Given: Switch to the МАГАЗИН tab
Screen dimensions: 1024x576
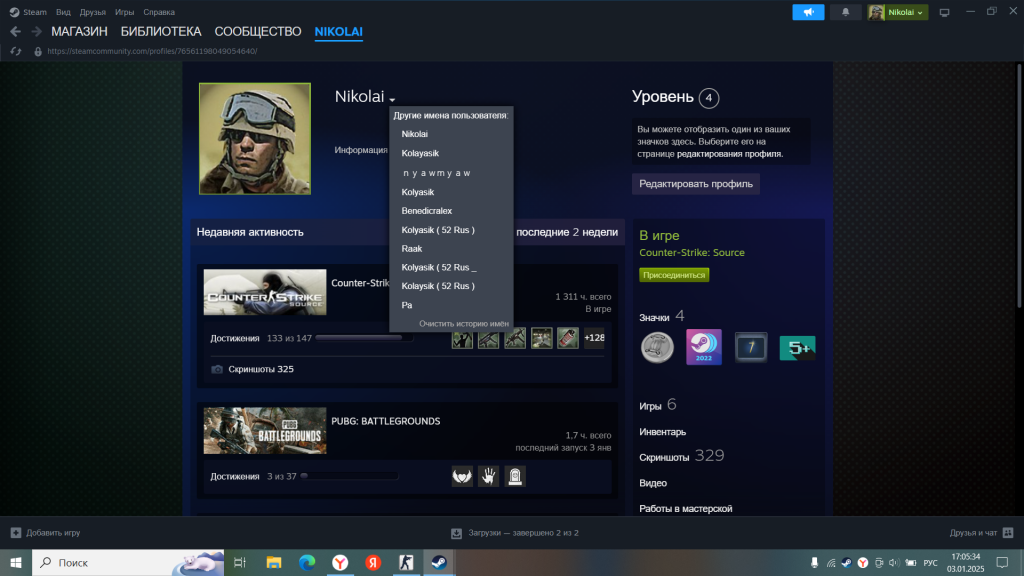Looking at the screenshot, I should point(79,32).
